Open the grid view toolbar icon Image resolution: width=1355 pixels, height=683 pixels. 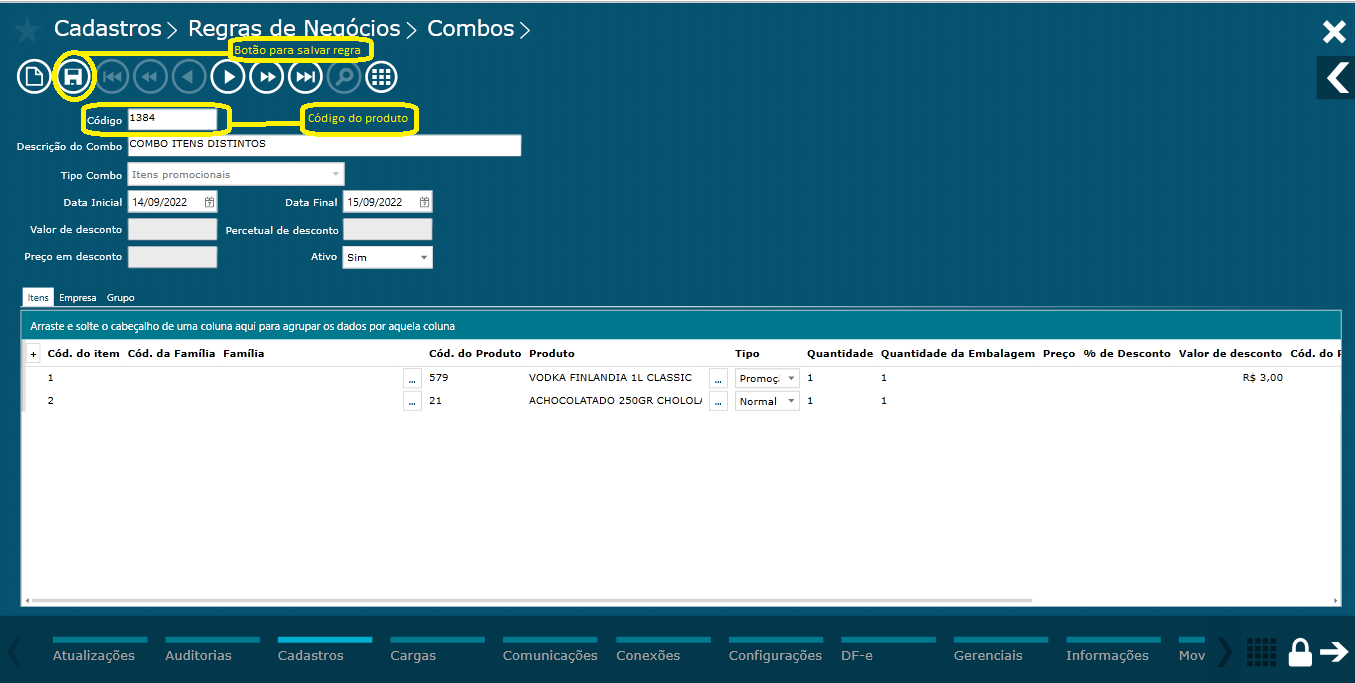381,77
